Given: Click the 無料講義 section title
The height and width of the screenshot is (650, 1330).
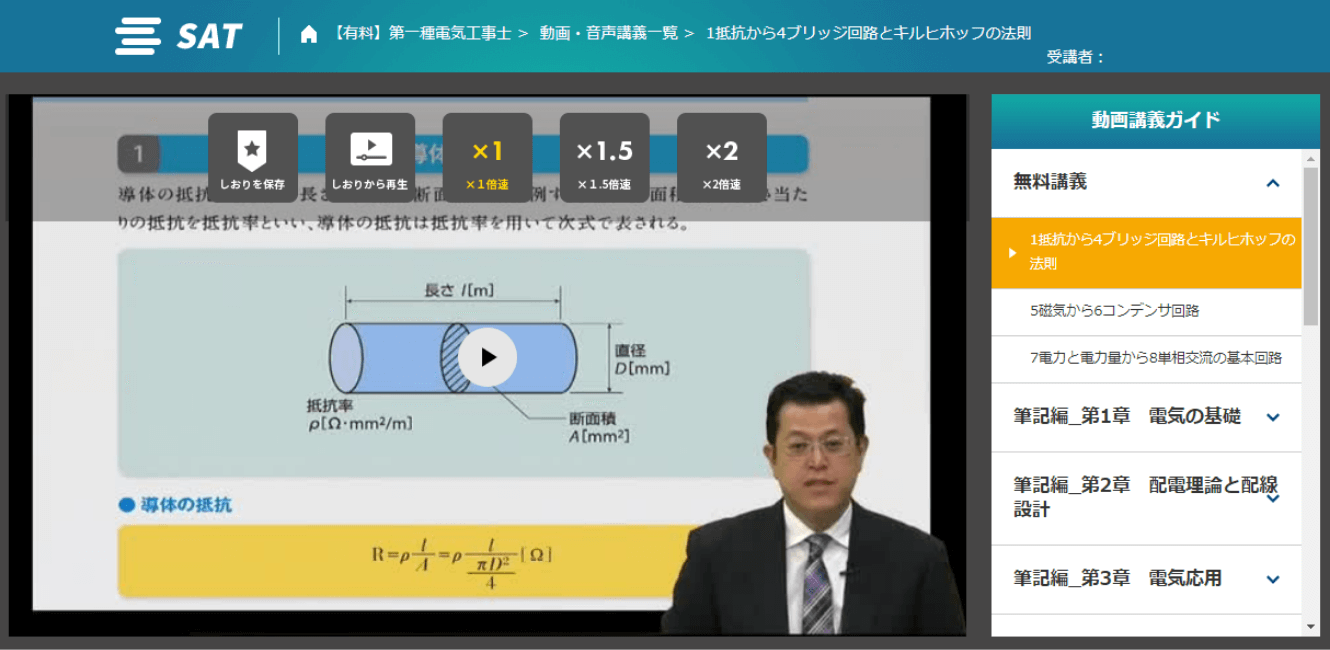Looking at the screenshot, I should (1050, 182).
